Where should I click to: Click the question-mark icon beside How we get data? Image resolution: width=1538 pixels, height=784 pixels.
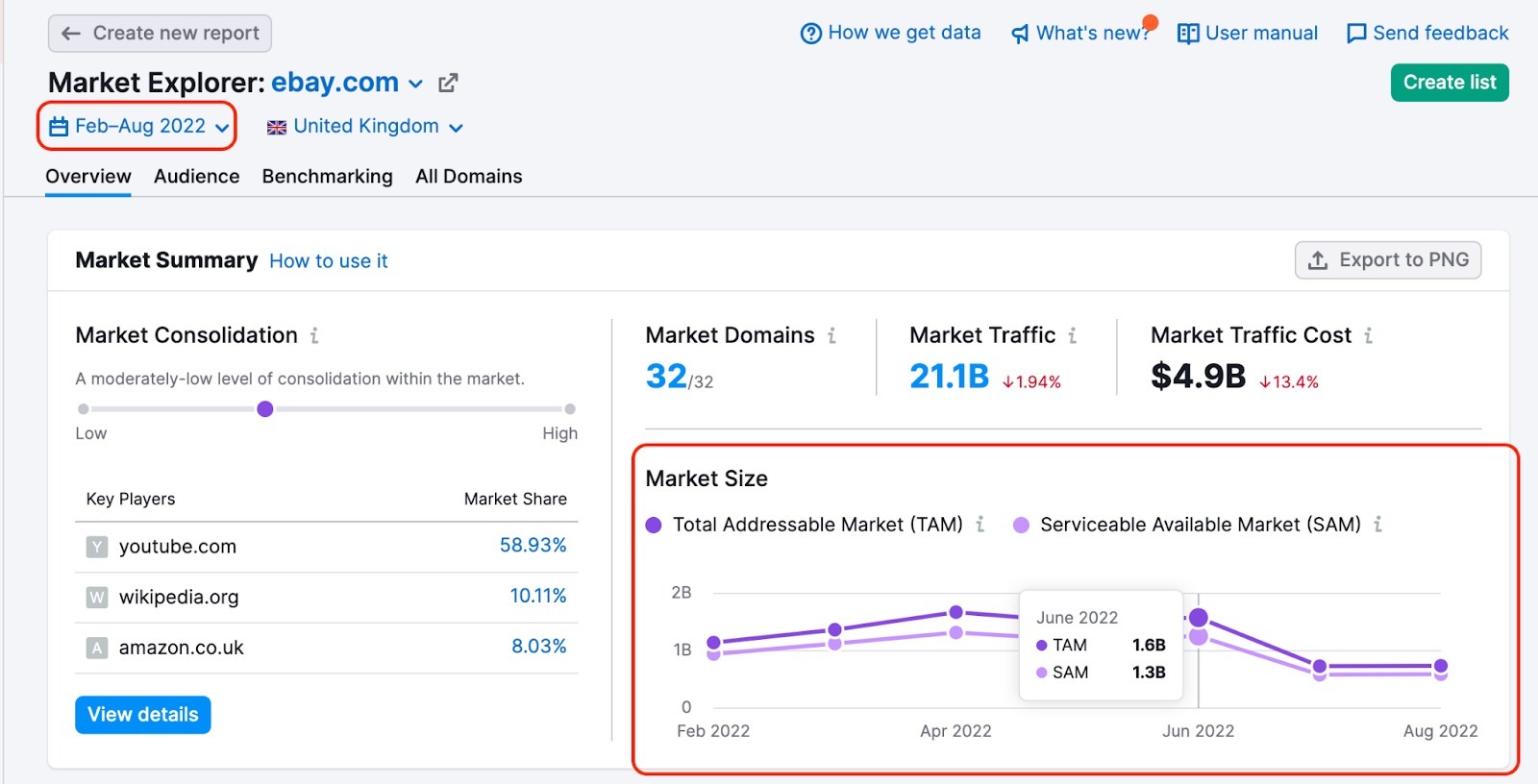point(811,34)
